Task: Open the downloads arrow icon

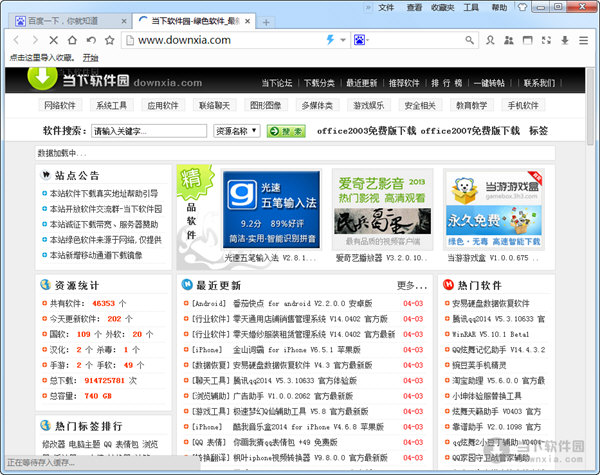Action: coord(564,40)
